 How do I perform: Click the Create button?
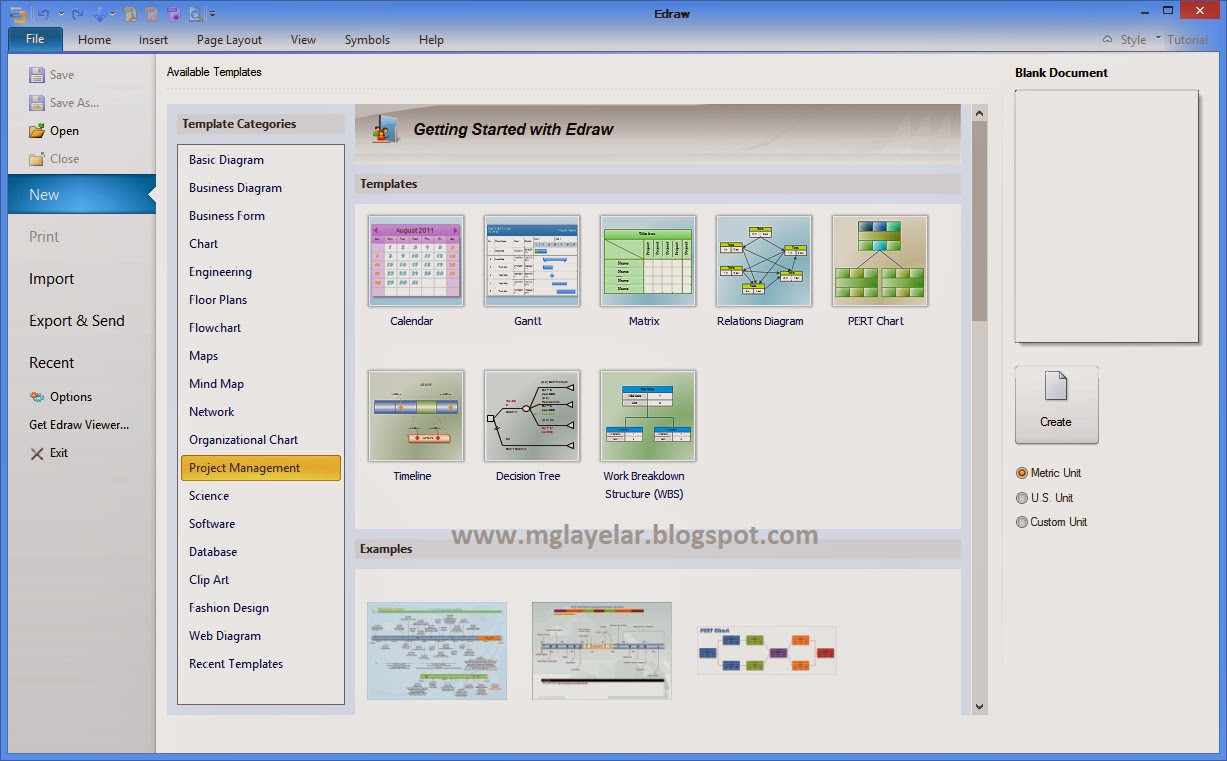[x=1056, y=405]
